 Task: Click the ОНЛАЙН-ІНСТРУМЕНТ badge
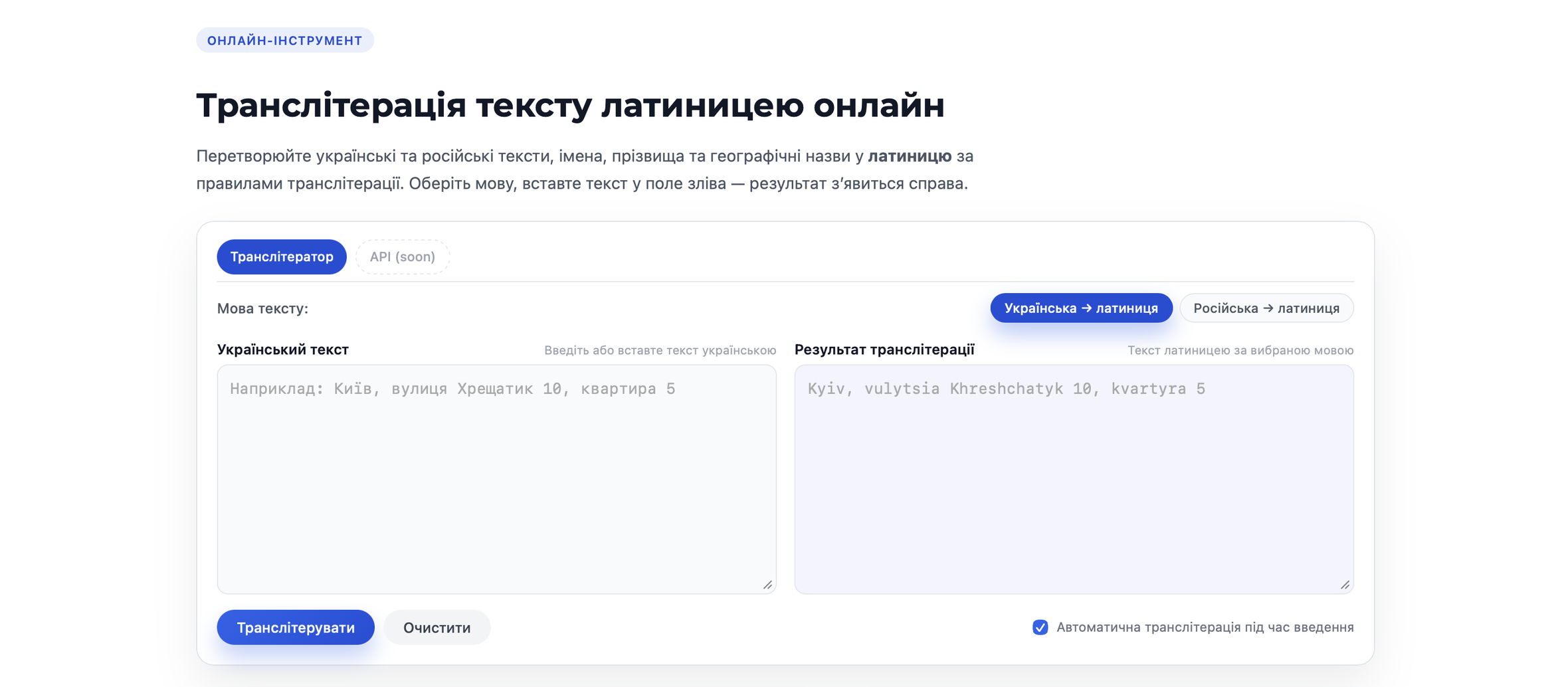click(285, 41)
